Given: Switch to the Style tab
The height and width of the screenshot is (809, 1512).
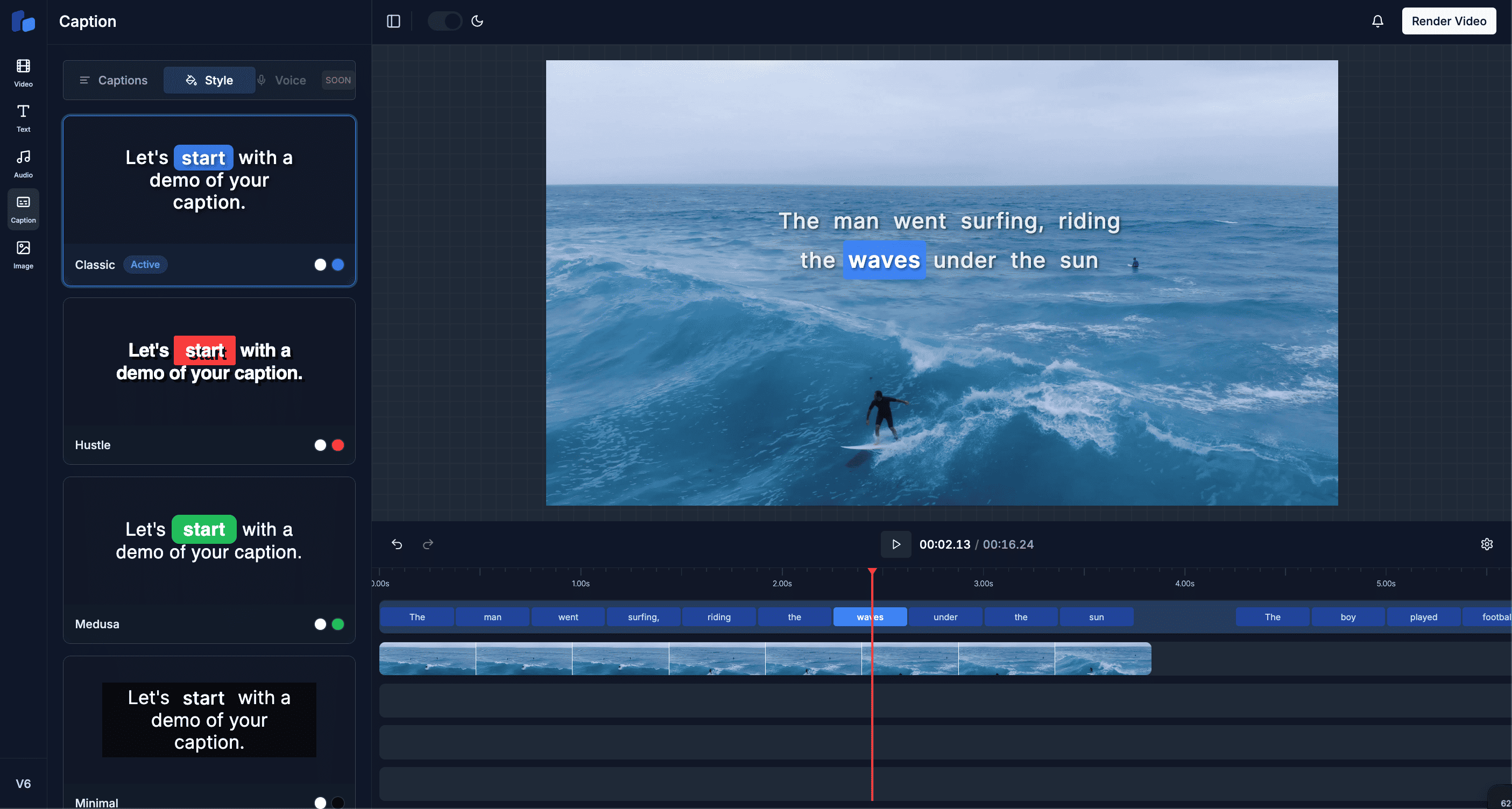Looking at the screenshot, I should (208, 79).
